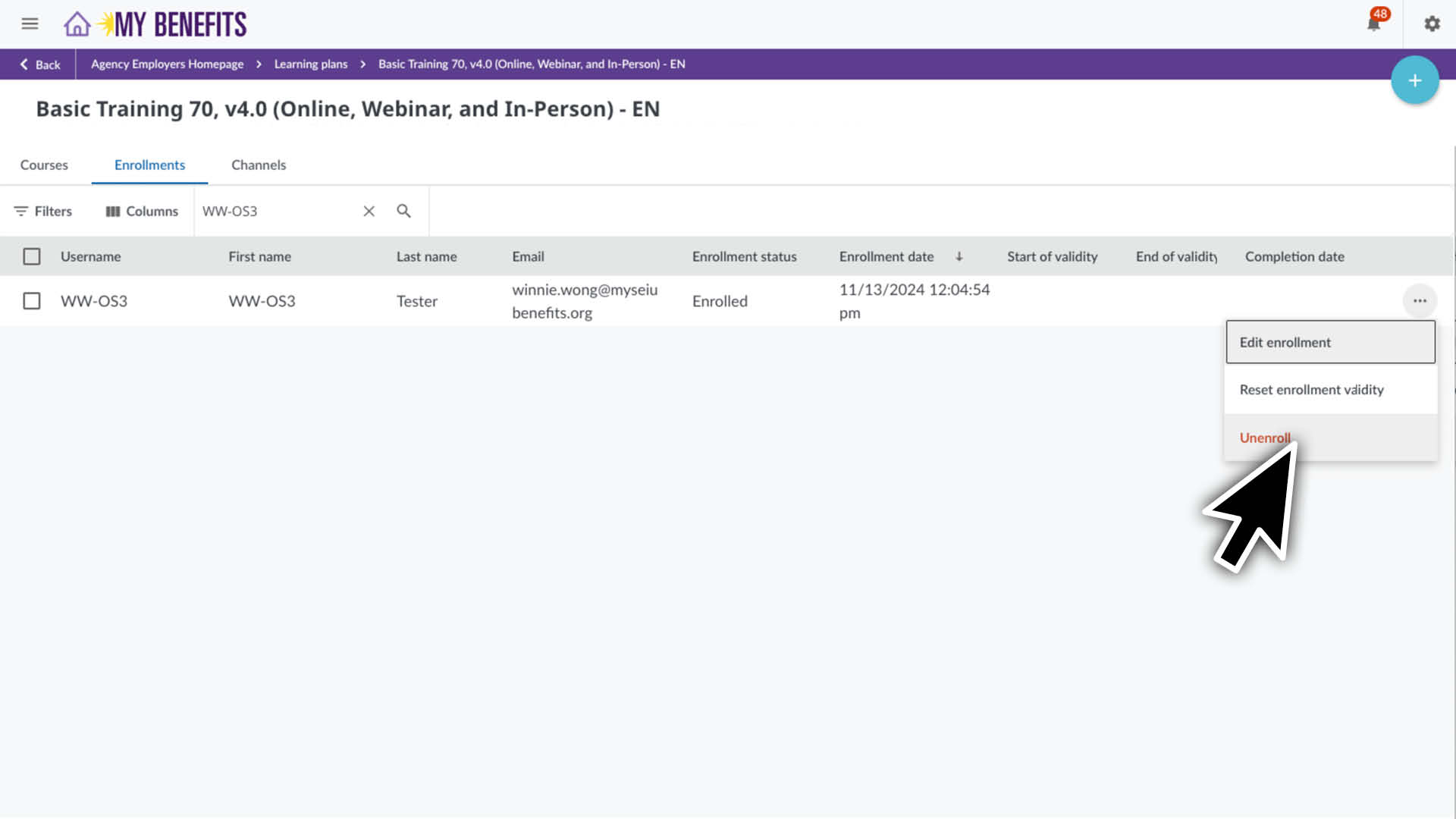Open the hamburger main menu
The width and height of the screenshot is (1456, 819).
click(x=30, y=24)
